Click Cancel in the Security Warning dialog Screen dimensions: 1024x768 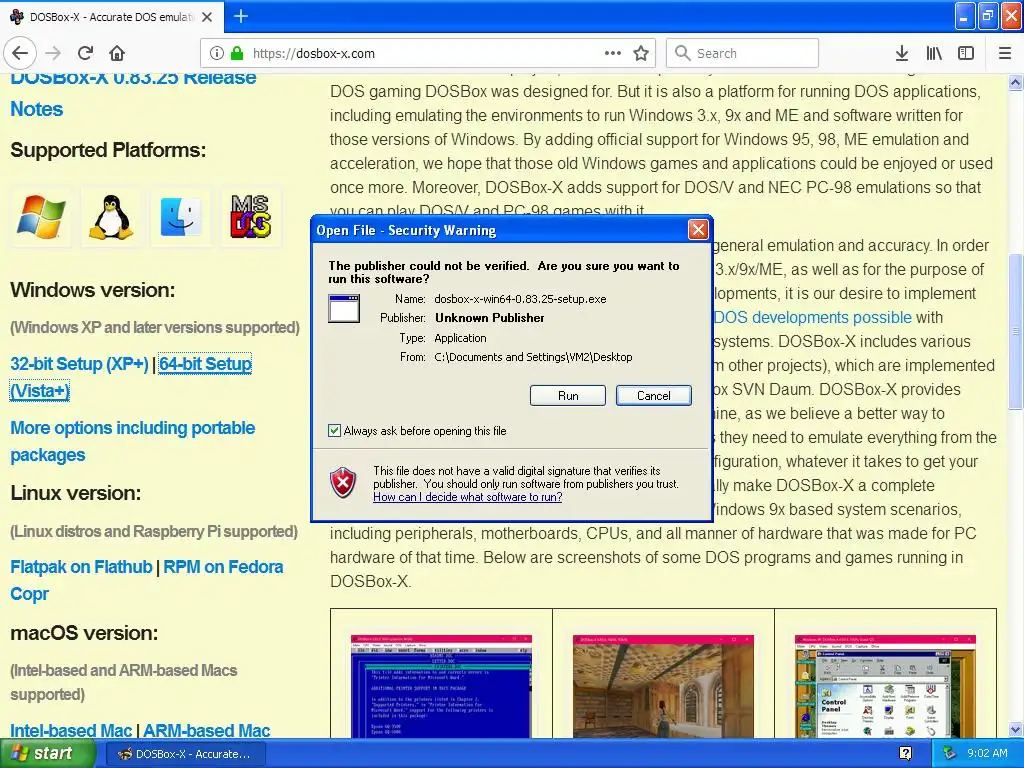pyautogui.click(x=653, y=395)
